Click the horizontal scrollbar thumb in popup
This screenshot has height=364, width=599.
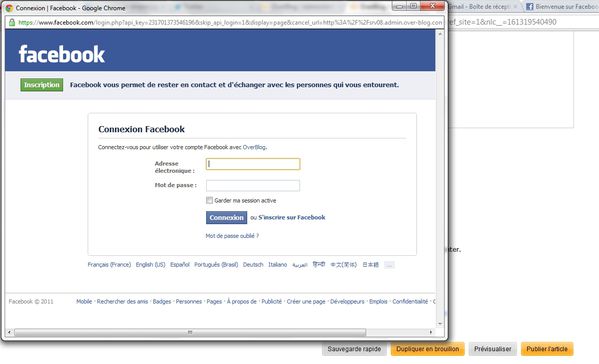click(x=190, y=332)
